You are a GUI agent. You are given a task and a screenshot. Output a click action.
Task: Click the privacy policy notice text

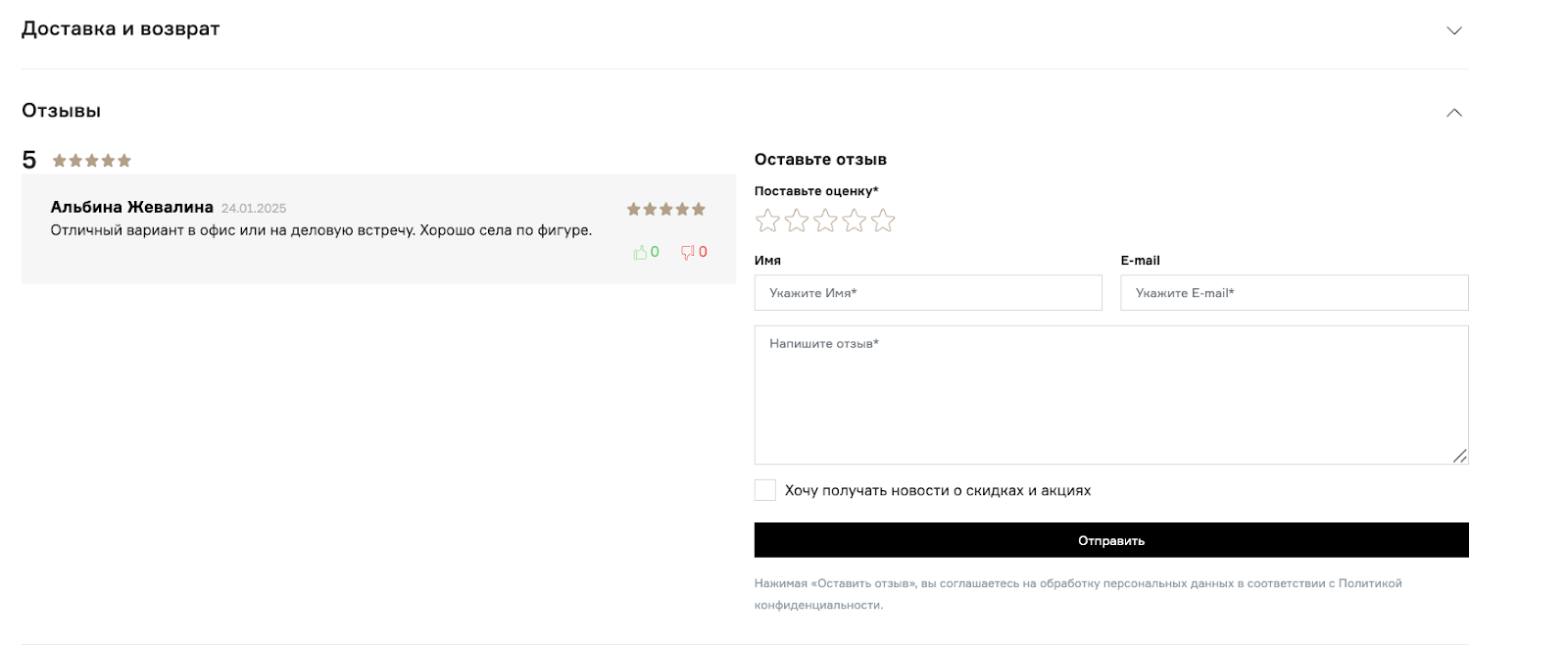[1078, 594]
